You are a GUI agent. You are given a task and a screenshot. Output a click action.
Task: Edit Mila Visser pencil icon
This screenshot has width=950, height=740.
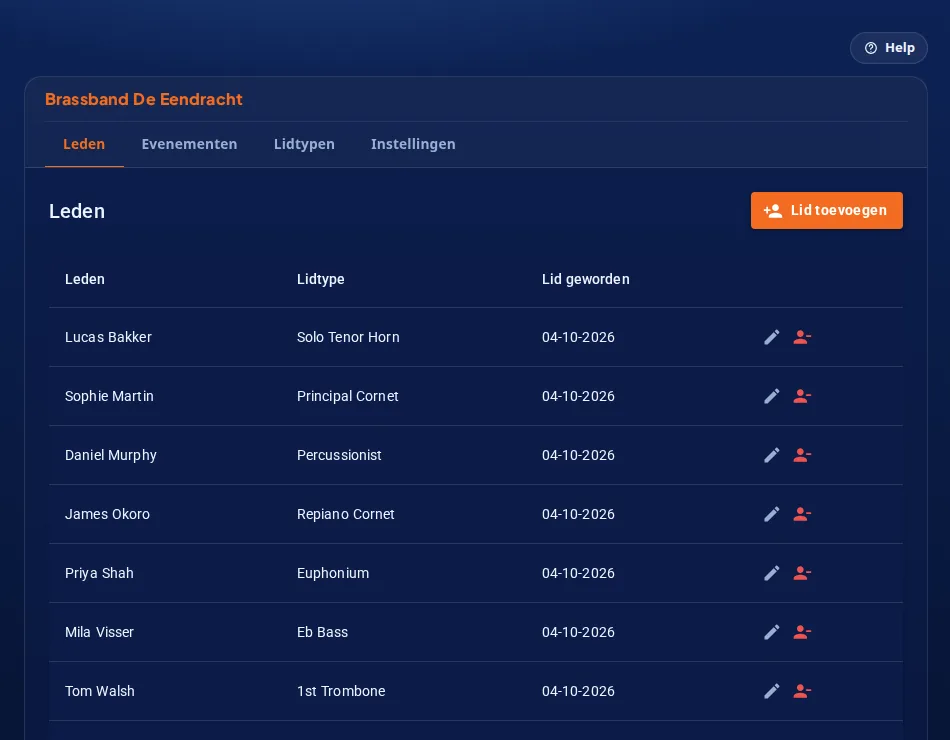(x=771, y=632)
